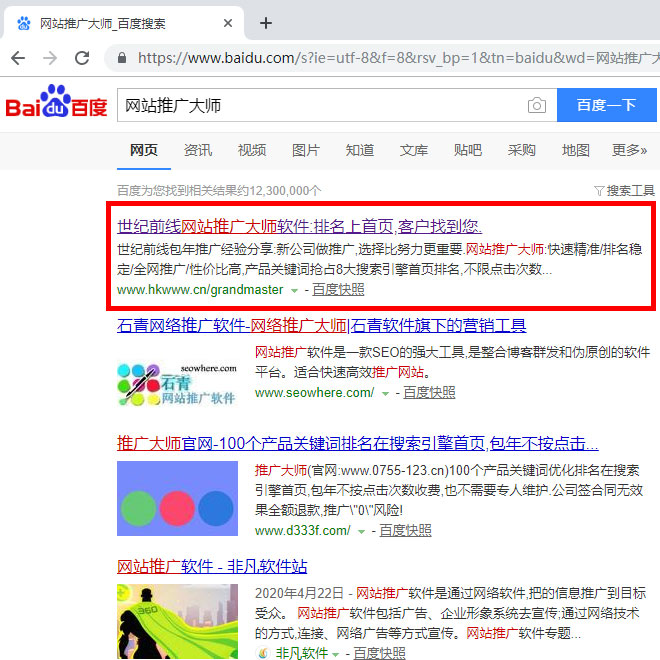
Task: Click the Baidu paw favicon in tab
Action: (x=24, y=23)
